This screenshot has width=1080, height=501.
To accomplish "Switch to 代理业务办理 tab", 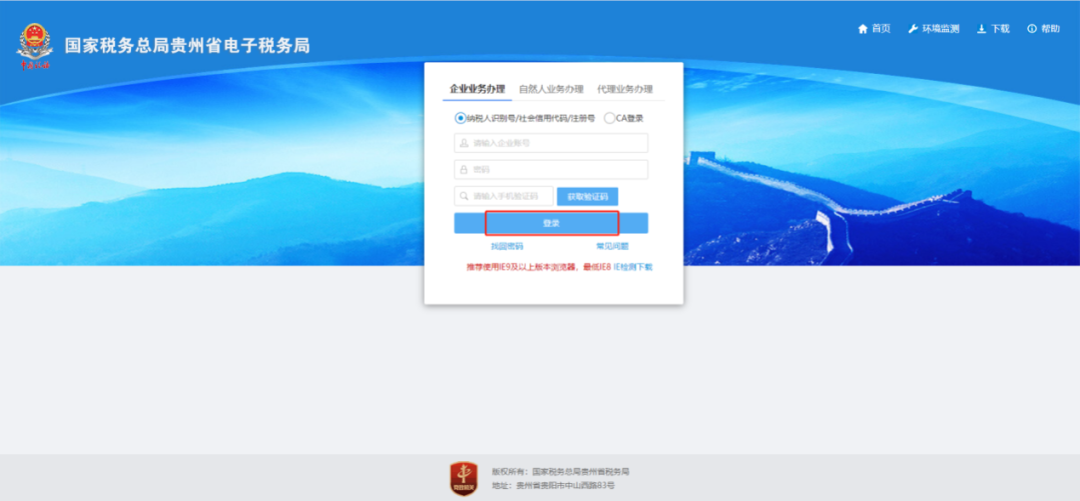I will pyautogui.click(x=625, y=89).
